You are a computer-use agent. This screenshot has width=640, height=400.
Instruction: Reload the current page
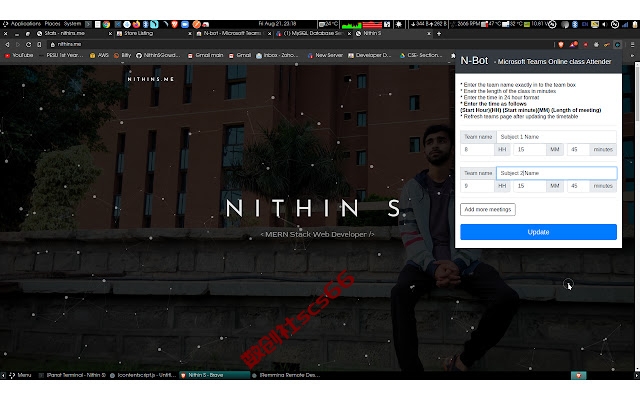[28, 44]
